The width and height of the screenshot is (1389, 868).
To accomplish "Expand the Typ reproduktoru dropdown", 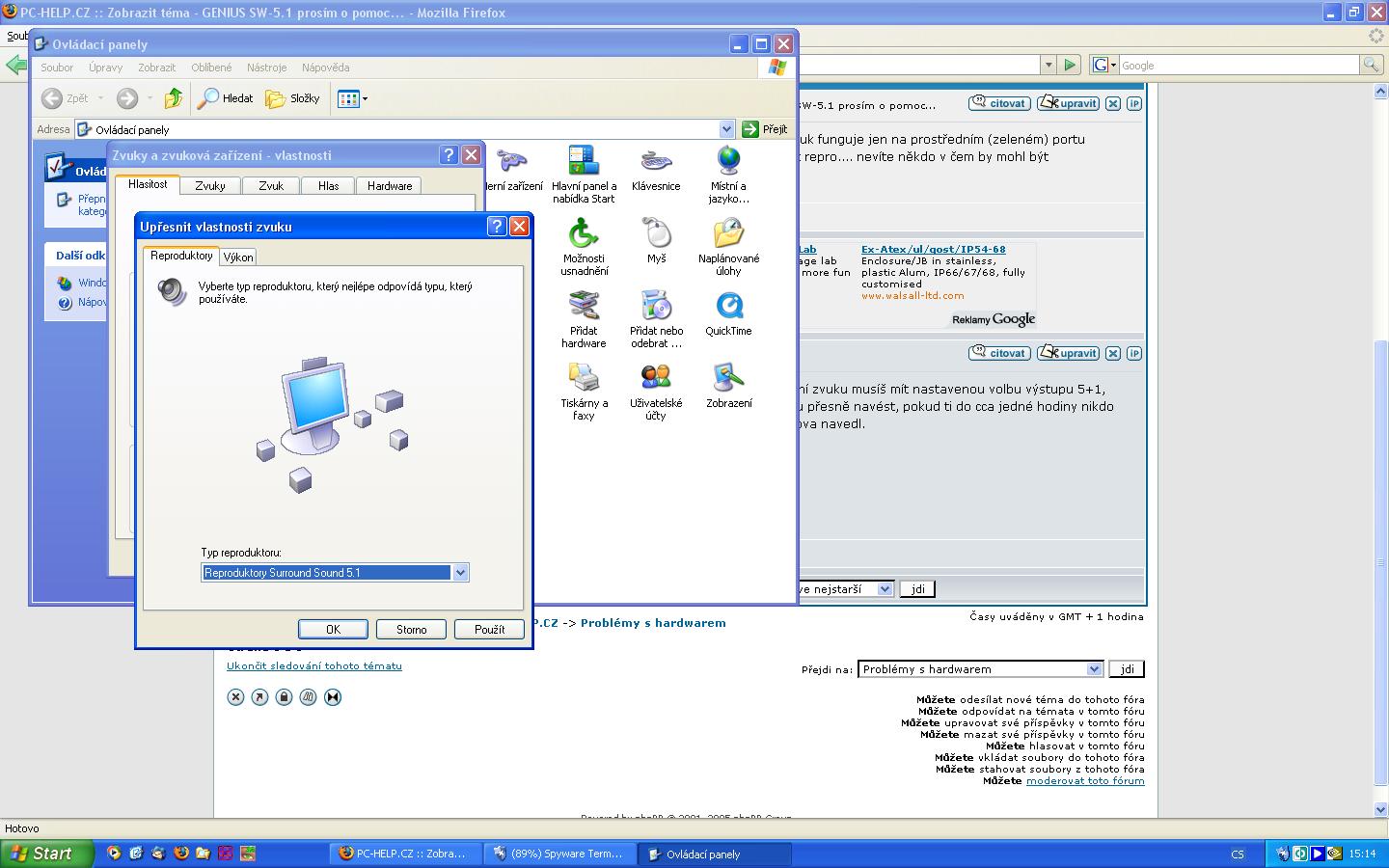I will (460, 573).
